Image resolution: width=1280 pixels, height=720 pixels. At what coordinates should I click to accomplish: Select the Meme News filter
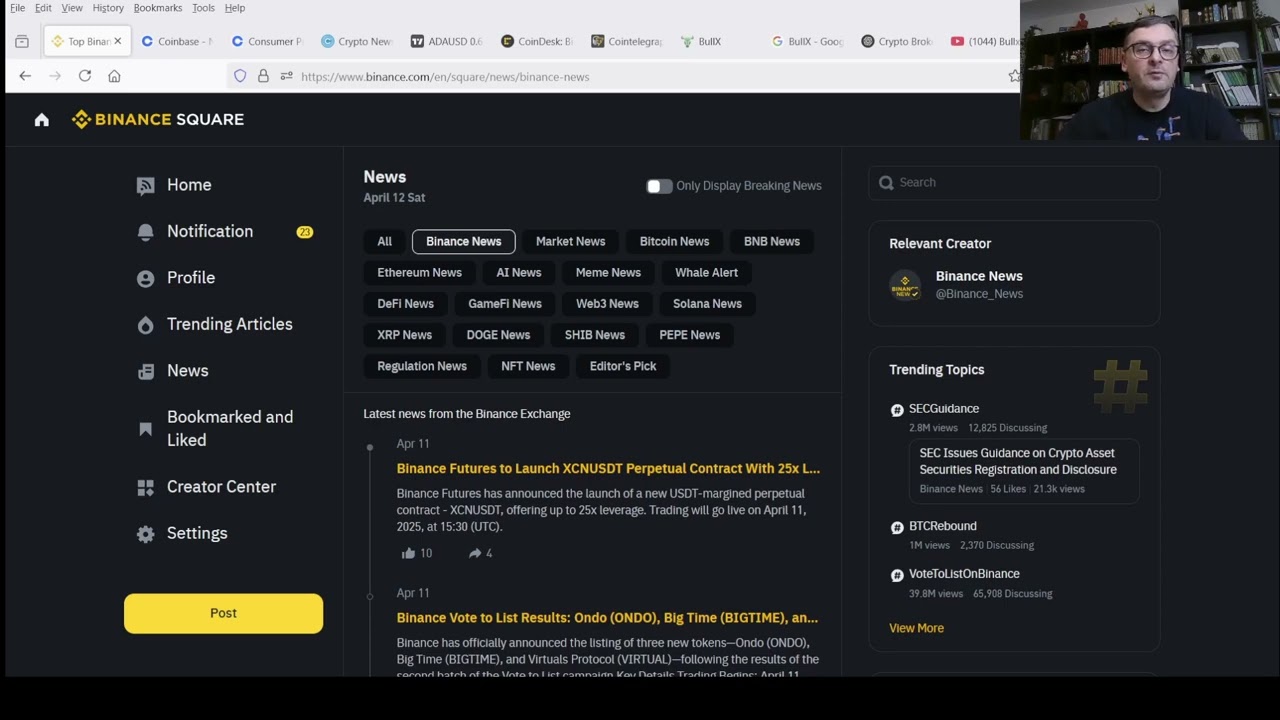click(608, 273)
